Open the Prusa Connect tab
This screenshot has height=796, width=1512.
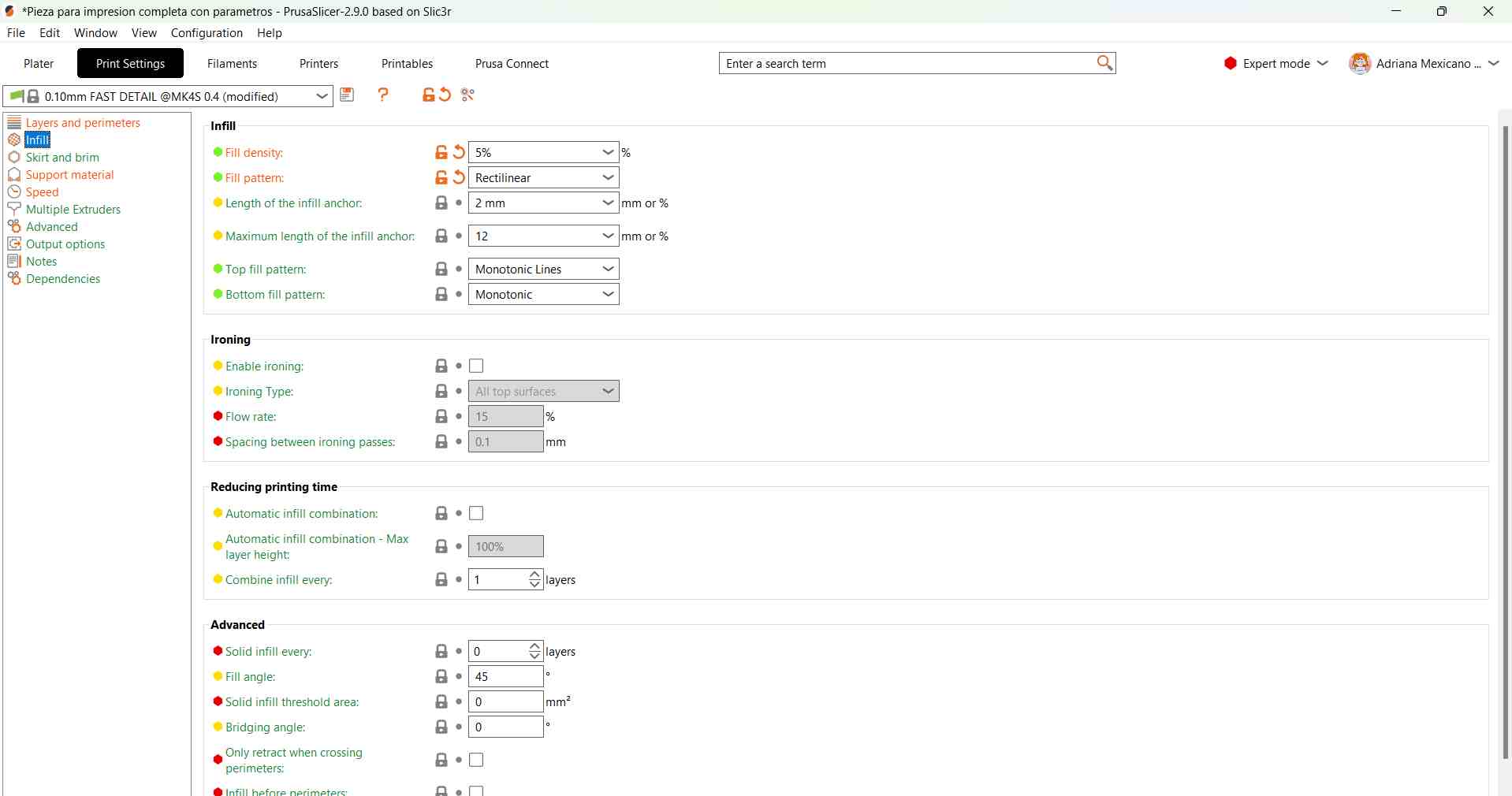click(512, 64)
